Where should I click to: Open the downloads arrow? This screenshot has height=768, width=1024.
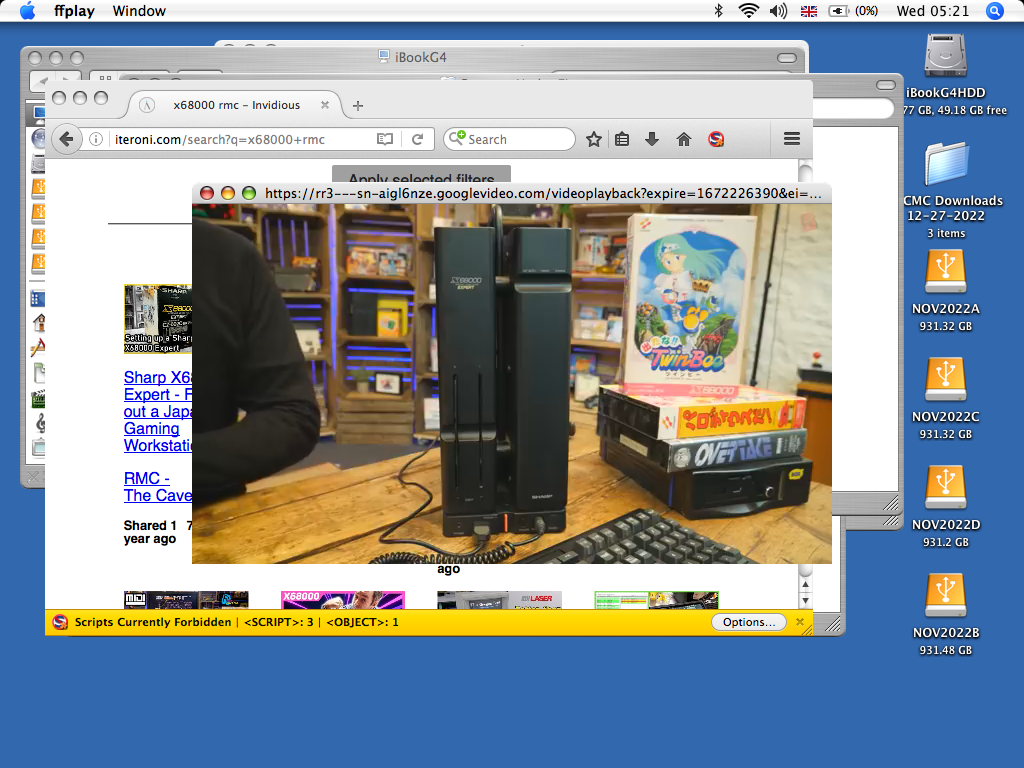coord(652,139)
